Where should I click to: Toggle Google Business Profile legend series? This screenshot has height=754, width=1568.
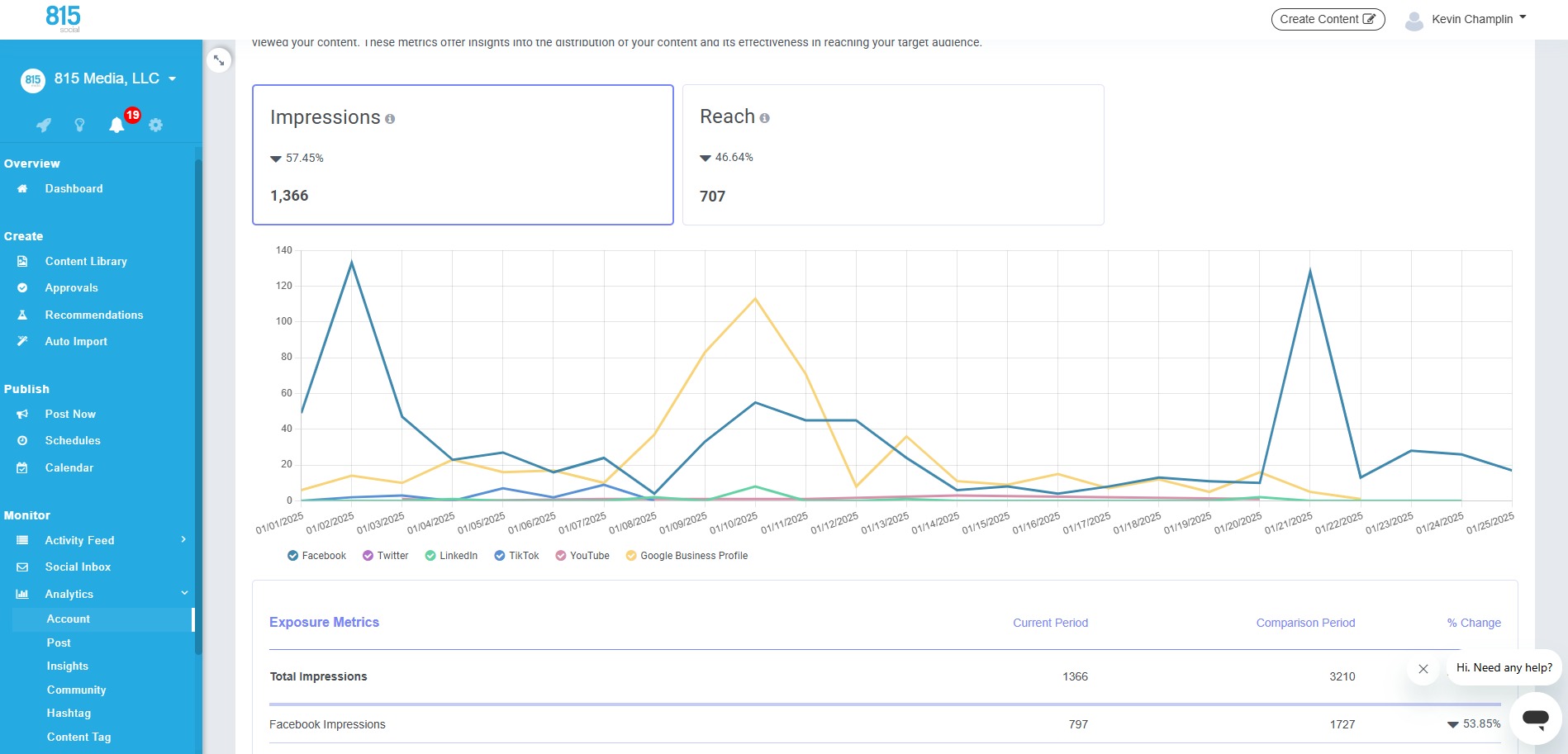(687, 556)
